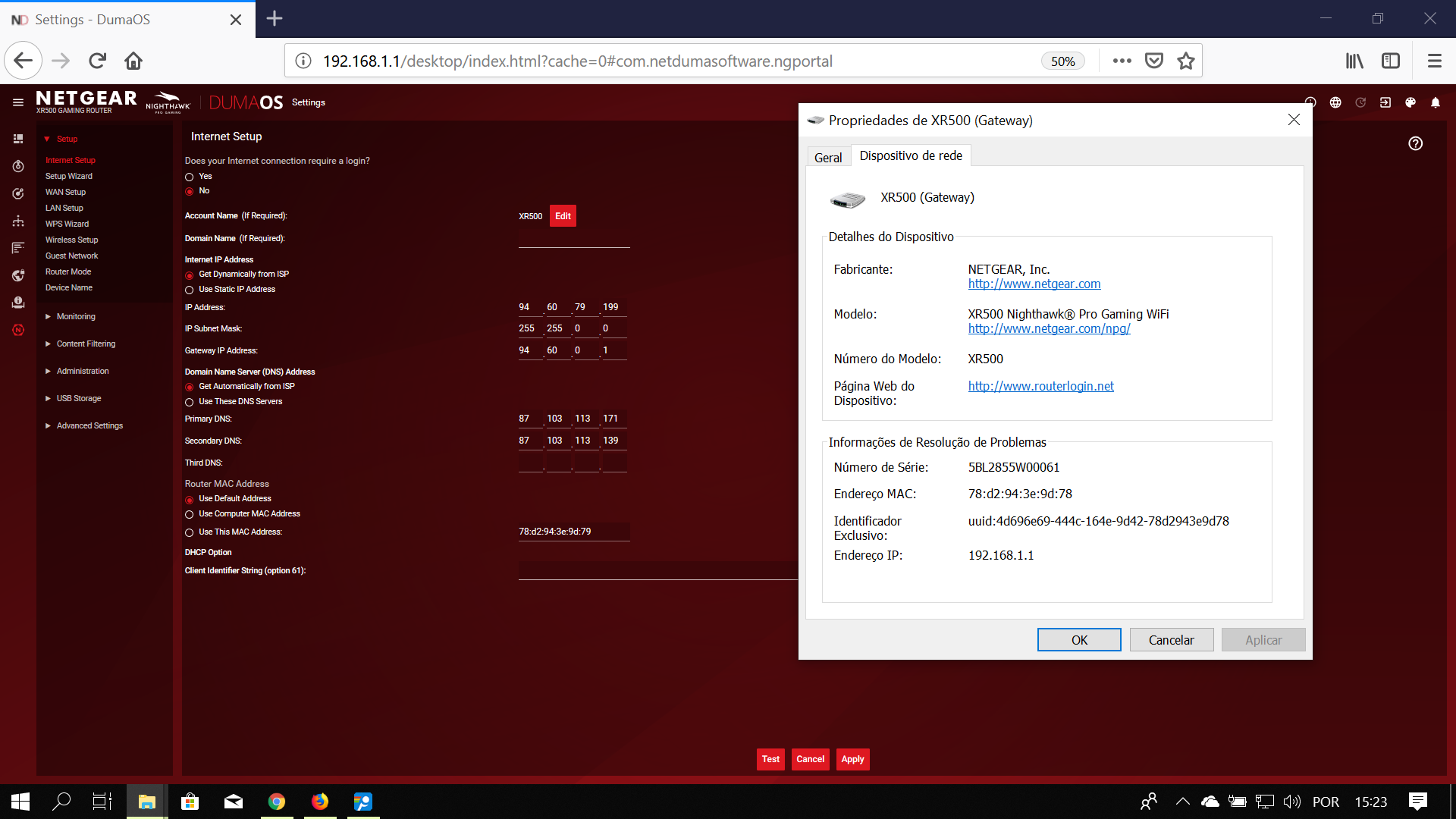Select Use Computer MAC Address option
The image size is (1456, 819).
pyautogui.click(x=189, y=514)
